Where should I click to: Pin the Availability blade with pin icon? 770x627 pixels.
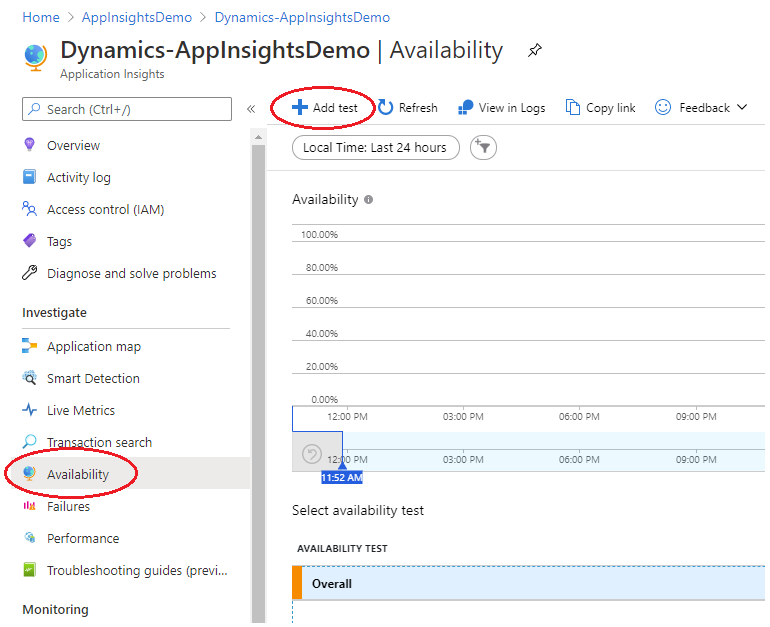click(535, 50)
